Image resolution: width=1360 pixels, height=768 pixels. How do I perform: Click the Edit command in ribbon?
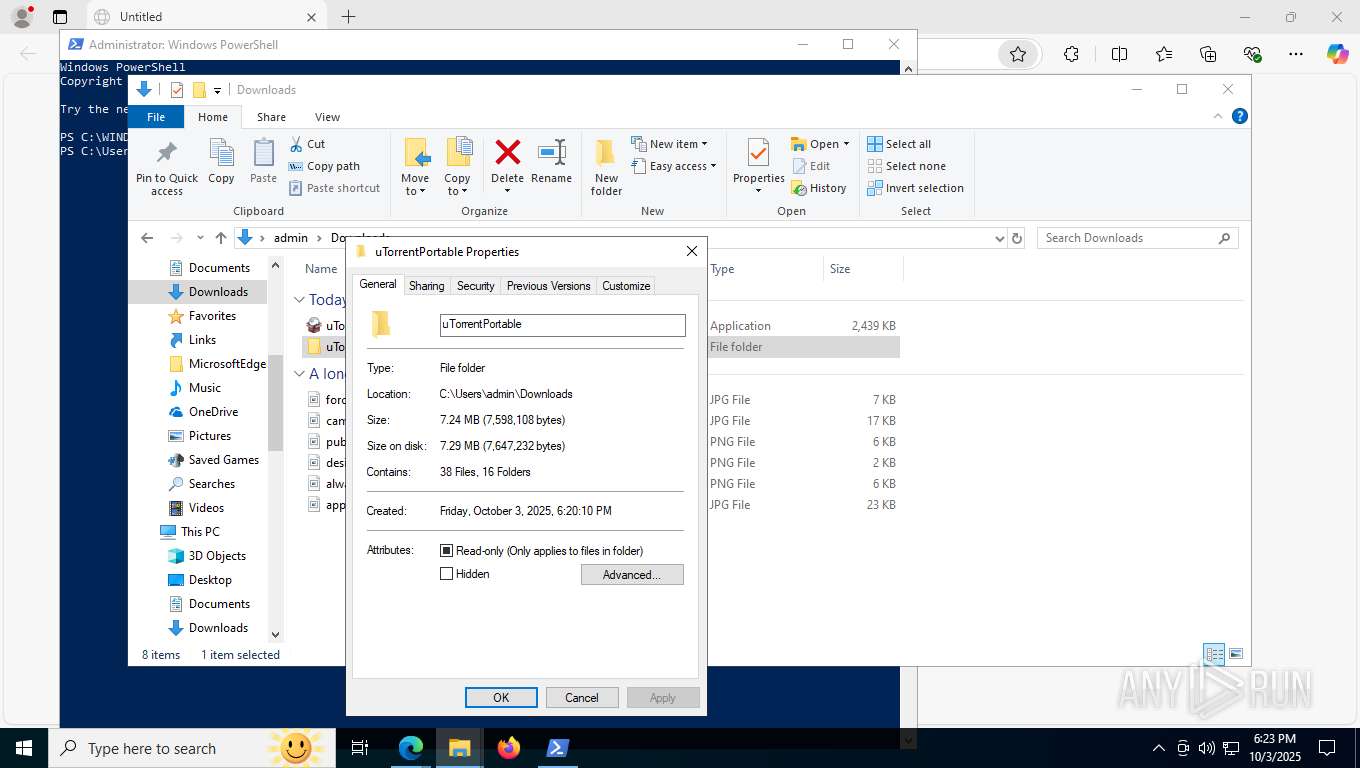[811, 166]
